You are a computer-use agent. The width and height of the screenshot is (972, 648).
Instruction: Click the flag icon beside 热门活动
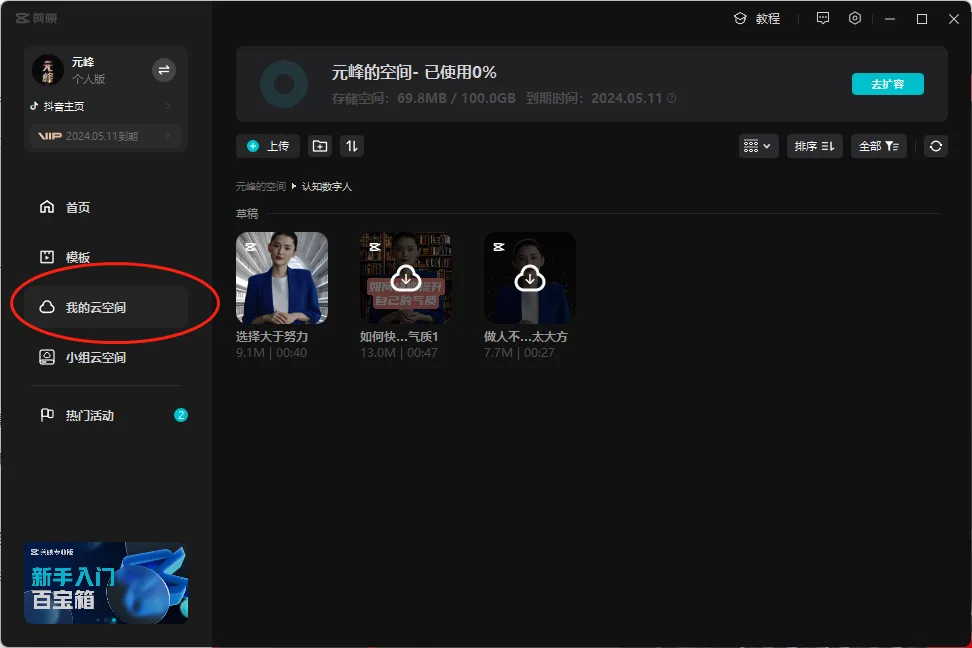click(47, 415)
